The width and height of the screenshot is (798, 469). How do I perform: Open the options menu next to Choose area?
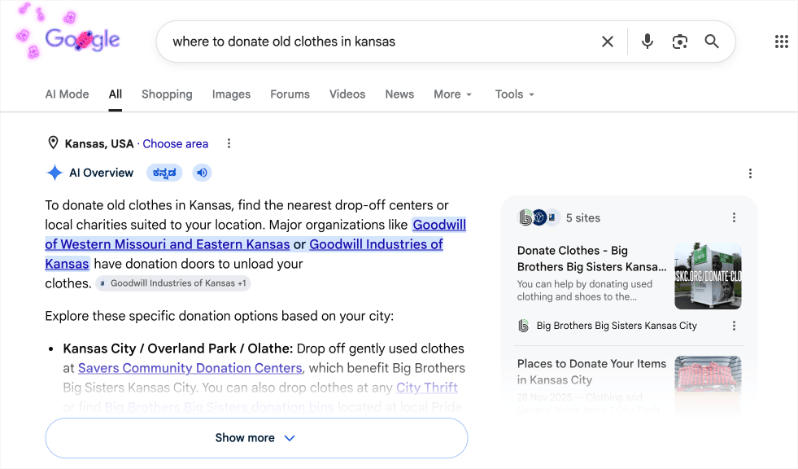[x=229, y=143]
